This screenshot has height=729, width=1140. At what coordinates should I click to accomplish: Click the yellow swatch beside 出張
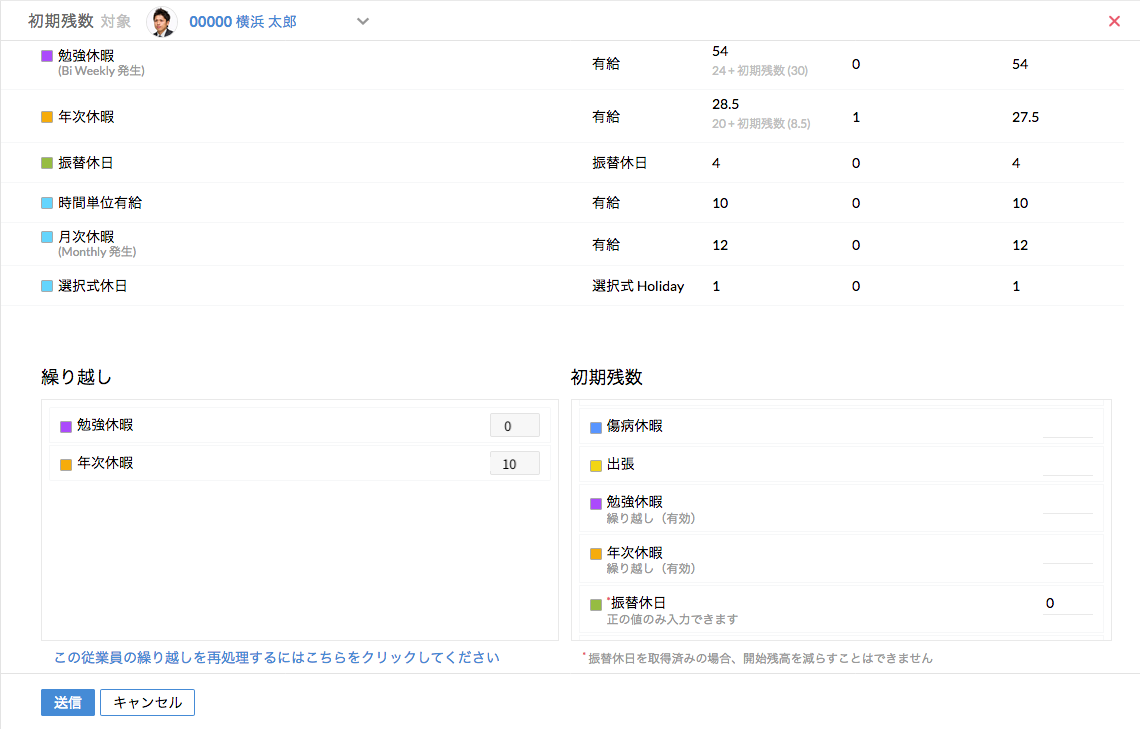(596, 465)
